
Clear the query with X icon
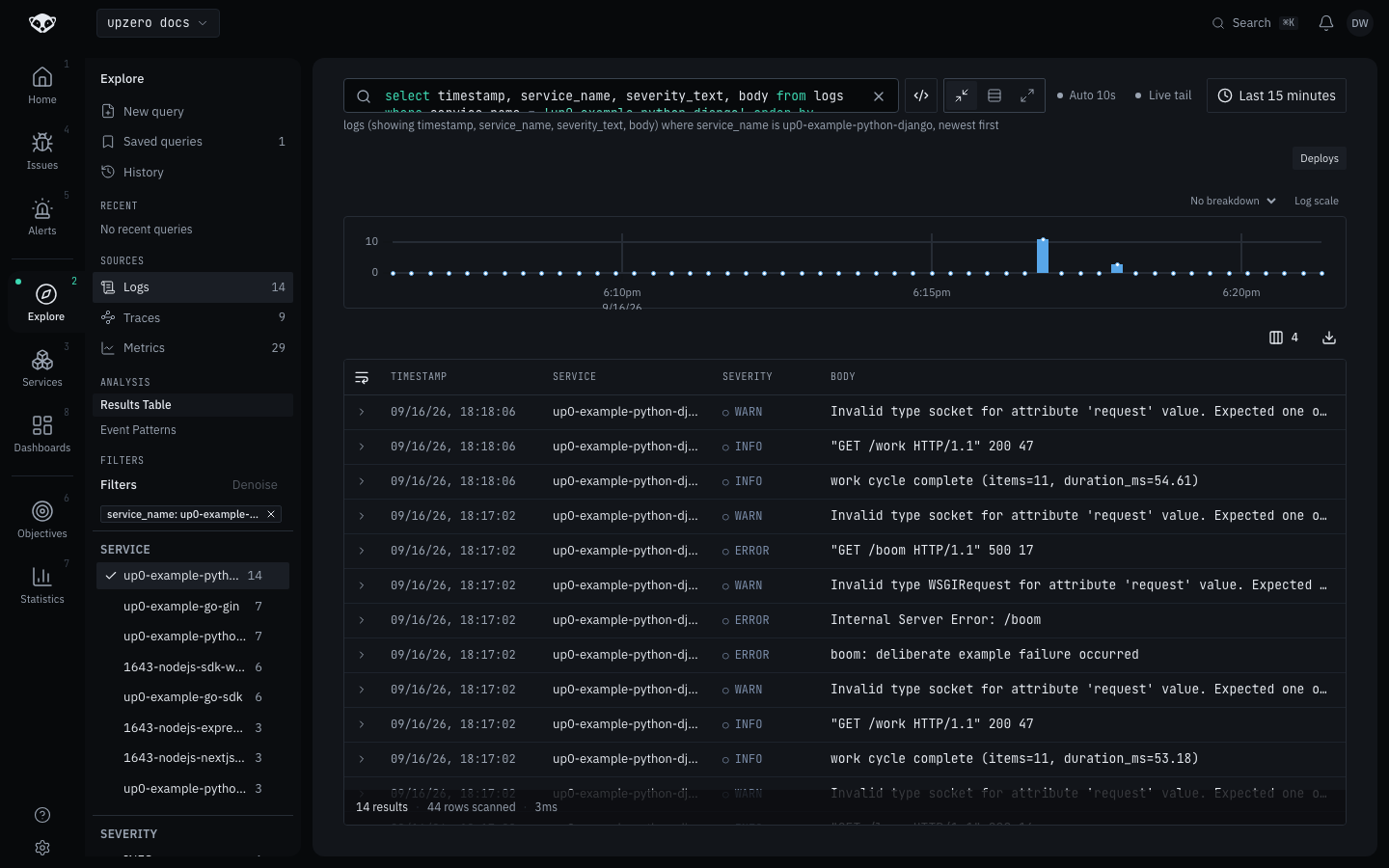pyautogui.click(x=879, y=95)
